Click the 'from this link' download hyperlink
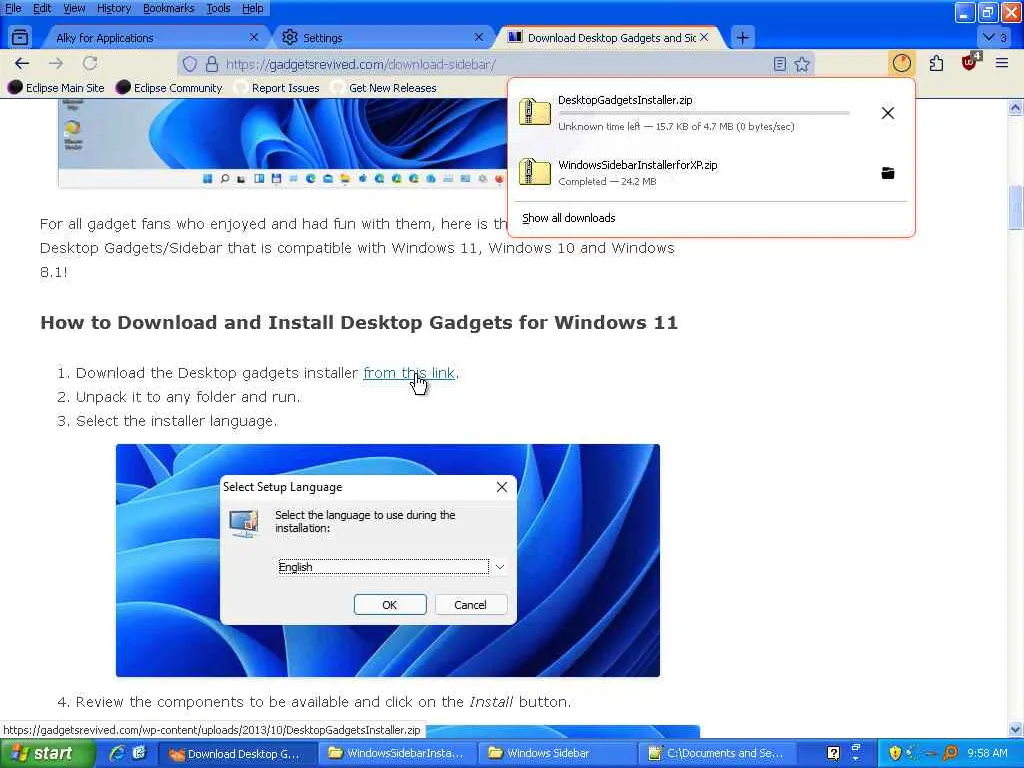 tap(409, 373)
